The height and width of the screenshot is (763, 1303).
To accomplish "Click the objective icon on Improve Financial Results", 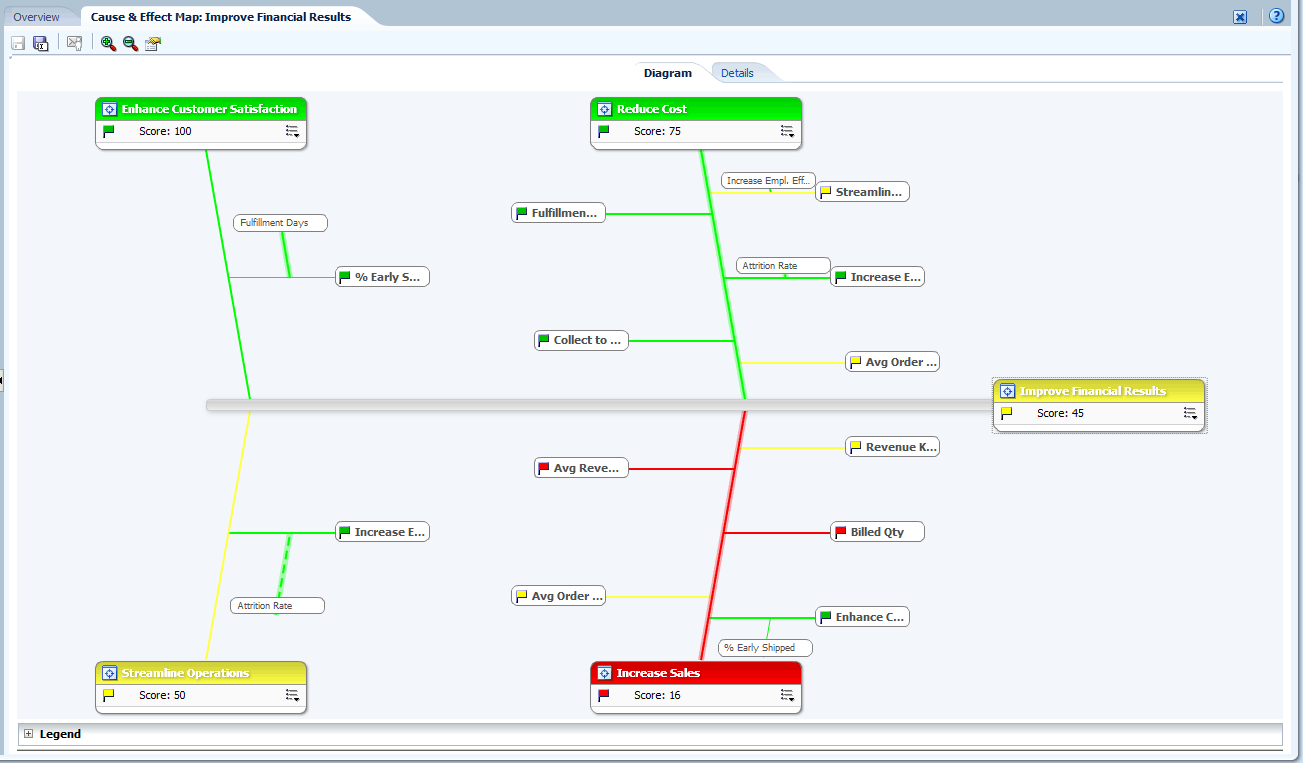I will (x=1007, y=391).
